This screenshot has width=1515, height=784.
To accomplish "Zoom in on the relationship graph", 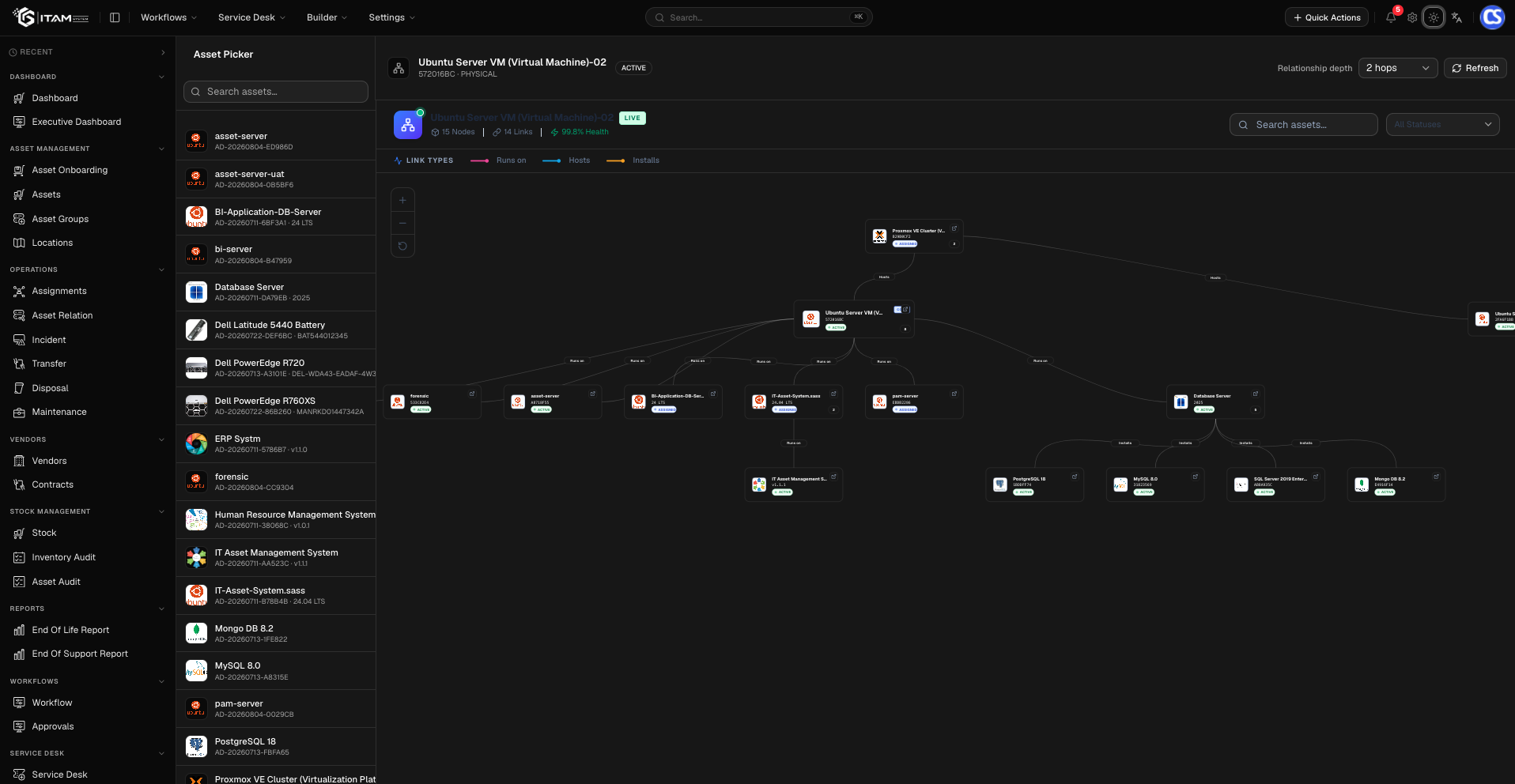I will [x=402, y=201].
